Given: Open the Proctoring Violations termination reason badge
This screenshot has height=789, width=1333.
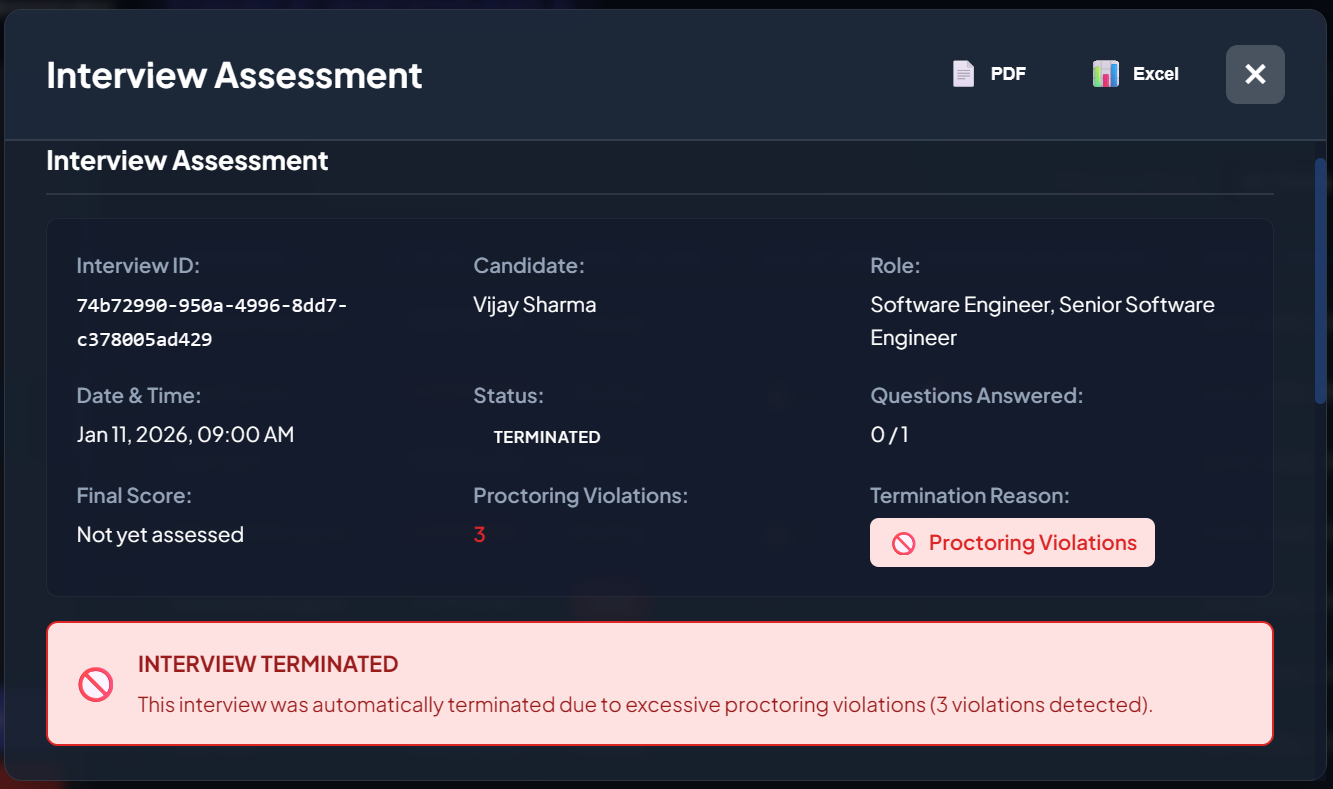Looking at the screenshot, I should tap(1012, 542).
